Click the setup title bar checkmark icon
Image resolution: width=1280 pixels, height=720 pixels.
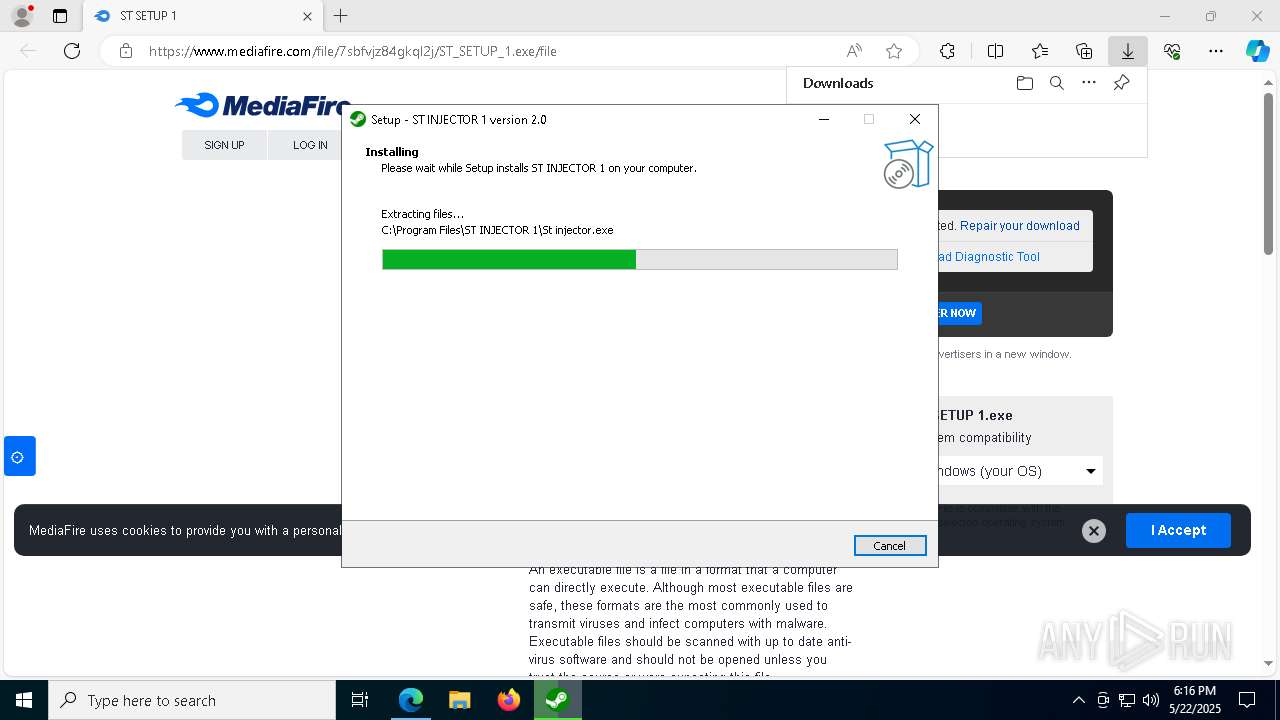(358, 119)
